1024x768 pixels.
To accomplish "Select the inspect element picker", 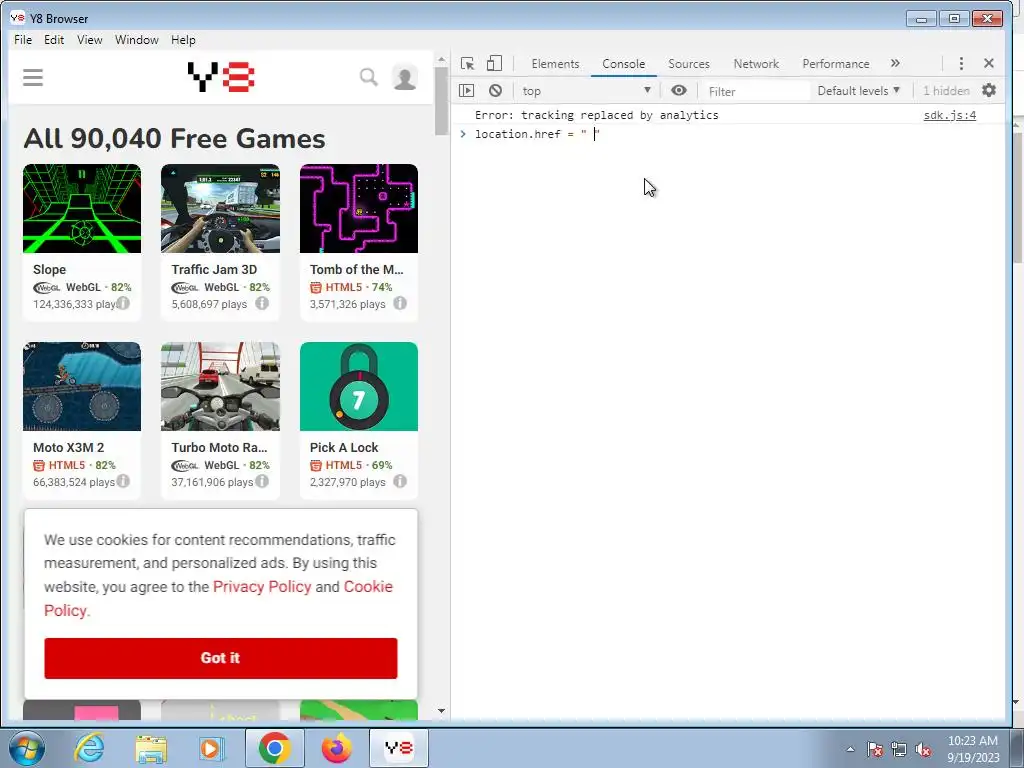I will coord(468,63).
